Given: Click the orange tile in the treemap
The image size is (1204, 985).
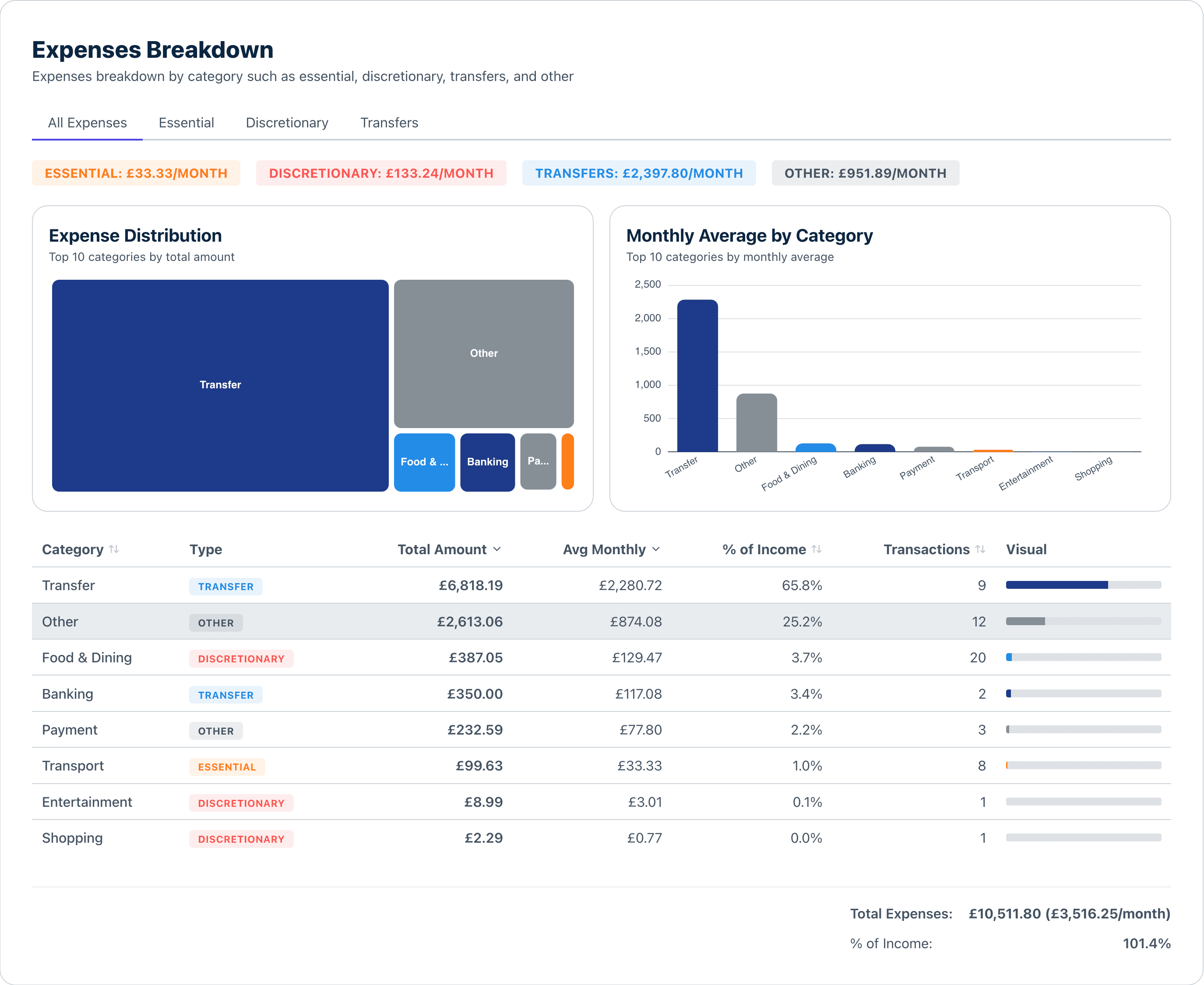Looking at the screenshot, I should (567, 462).
